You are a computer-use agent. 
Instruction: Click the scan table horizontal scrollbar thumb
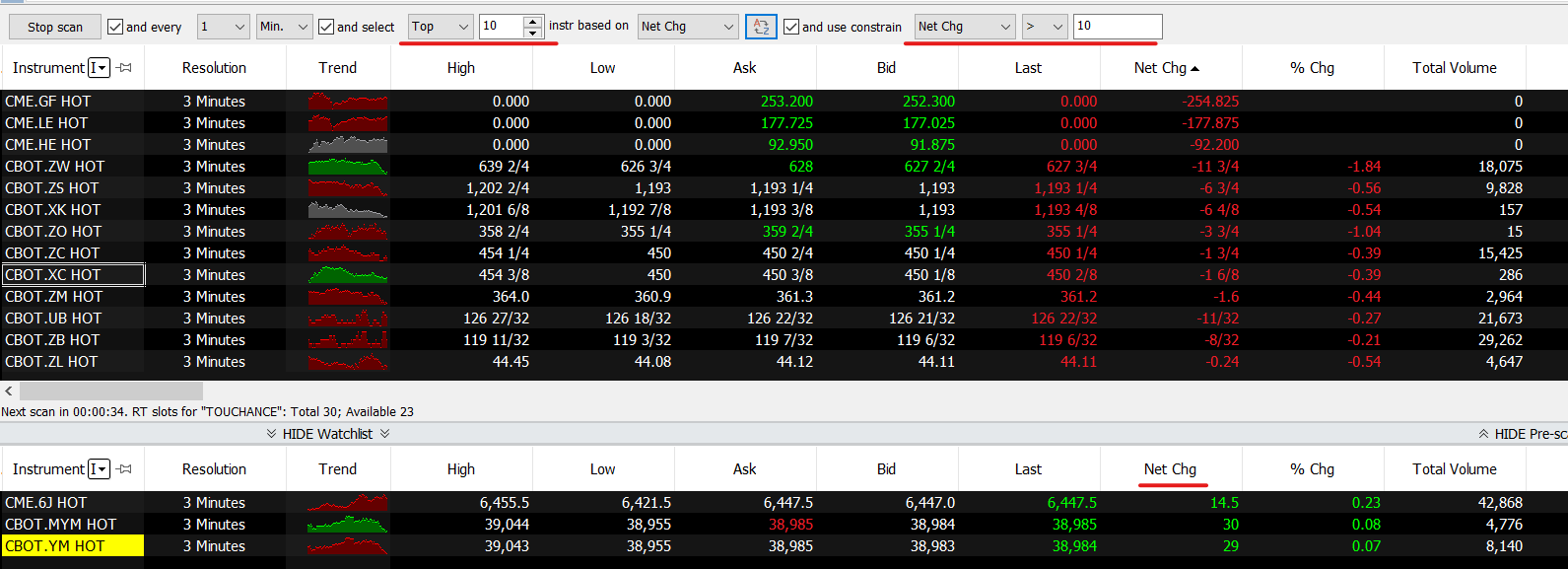(110, 391)
